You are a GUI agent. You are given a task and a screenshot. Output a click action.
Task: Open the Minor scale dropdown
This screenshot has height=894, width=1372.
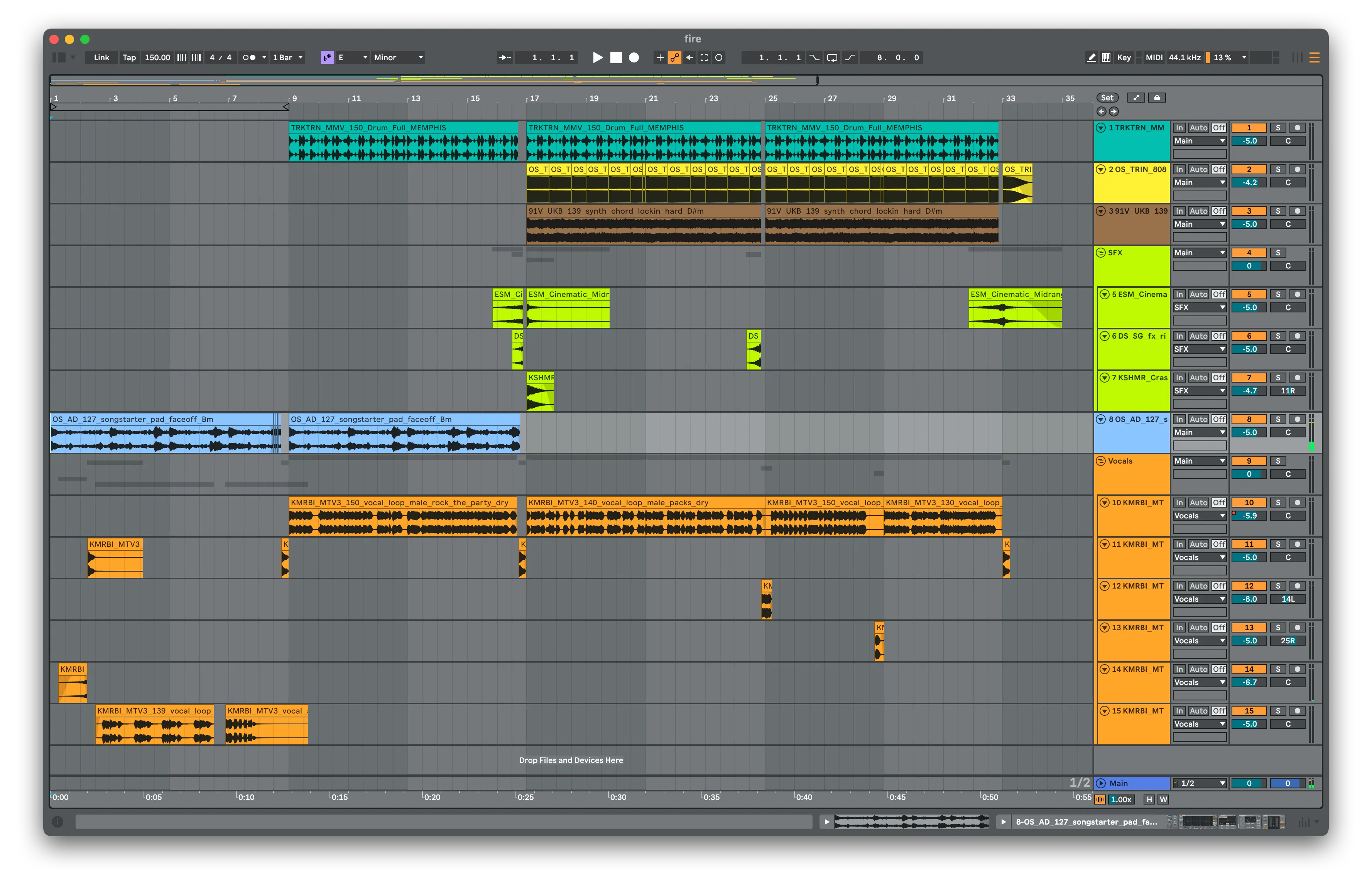pyautogui.click(x=398, y=57)
